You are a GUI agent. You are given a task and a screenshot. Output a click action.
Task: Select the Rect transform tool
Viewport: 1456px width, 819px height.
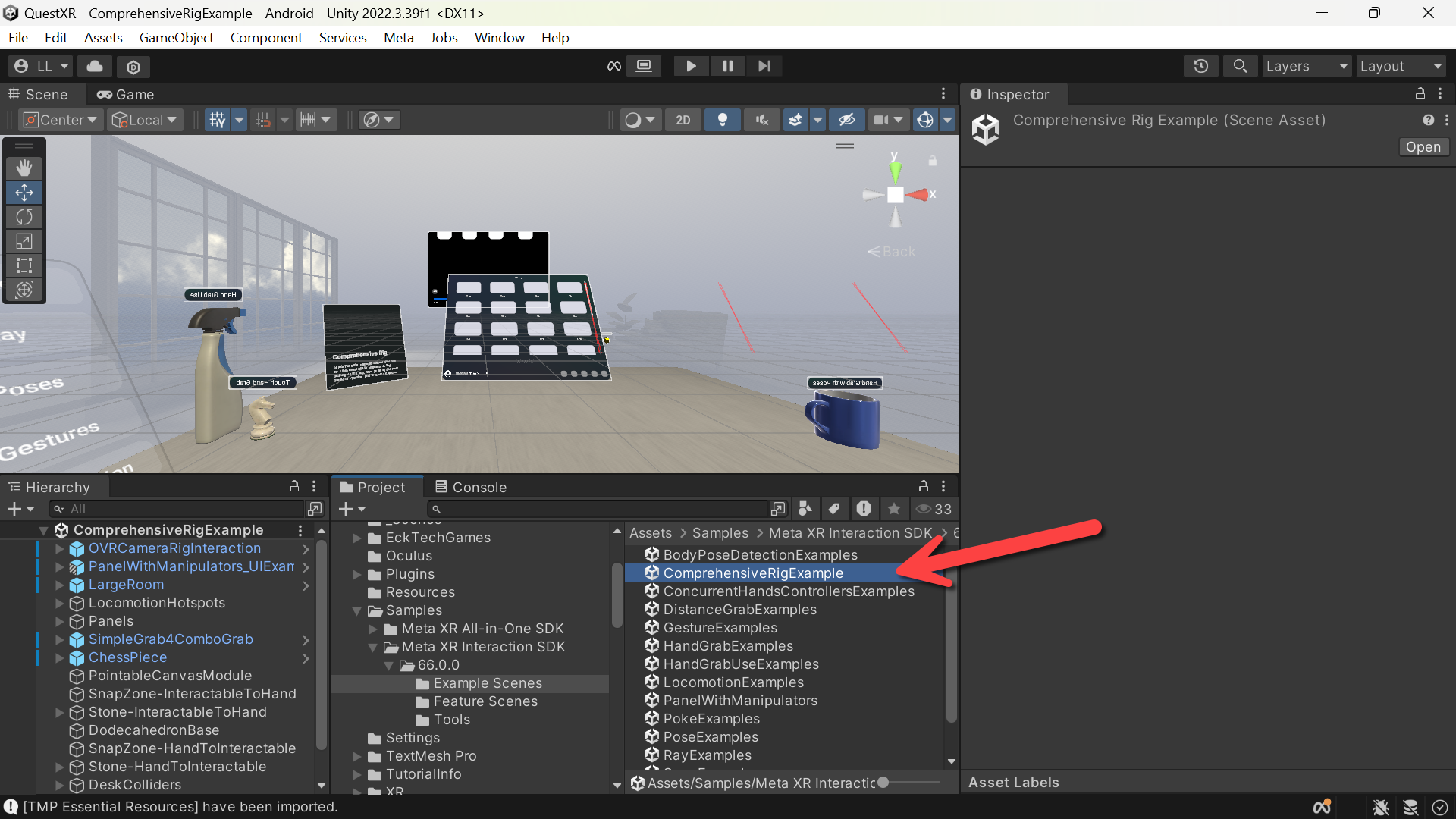tap(24, 265)
